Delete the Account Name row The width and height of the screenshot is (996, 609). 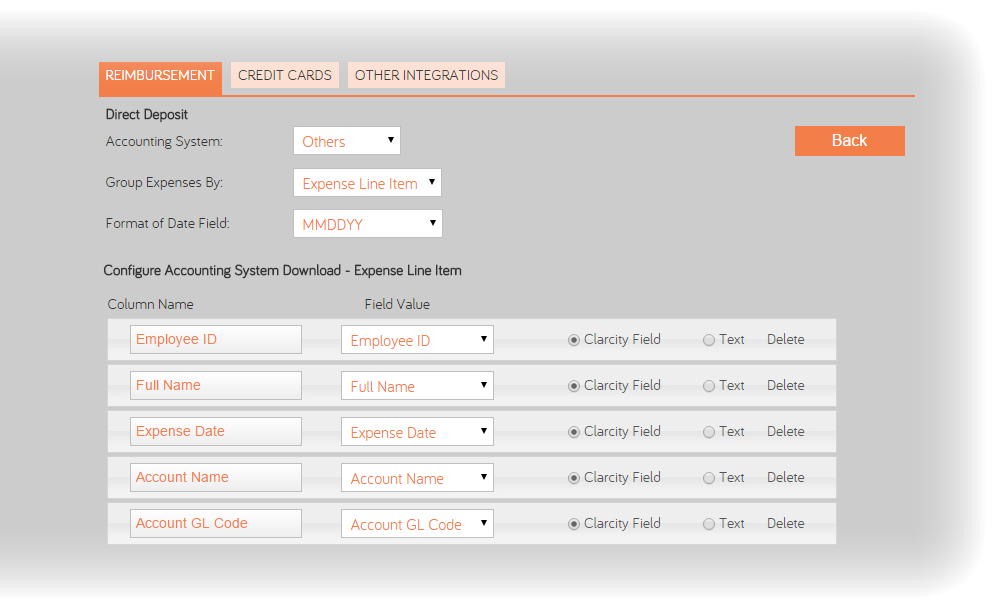(785, 478)
